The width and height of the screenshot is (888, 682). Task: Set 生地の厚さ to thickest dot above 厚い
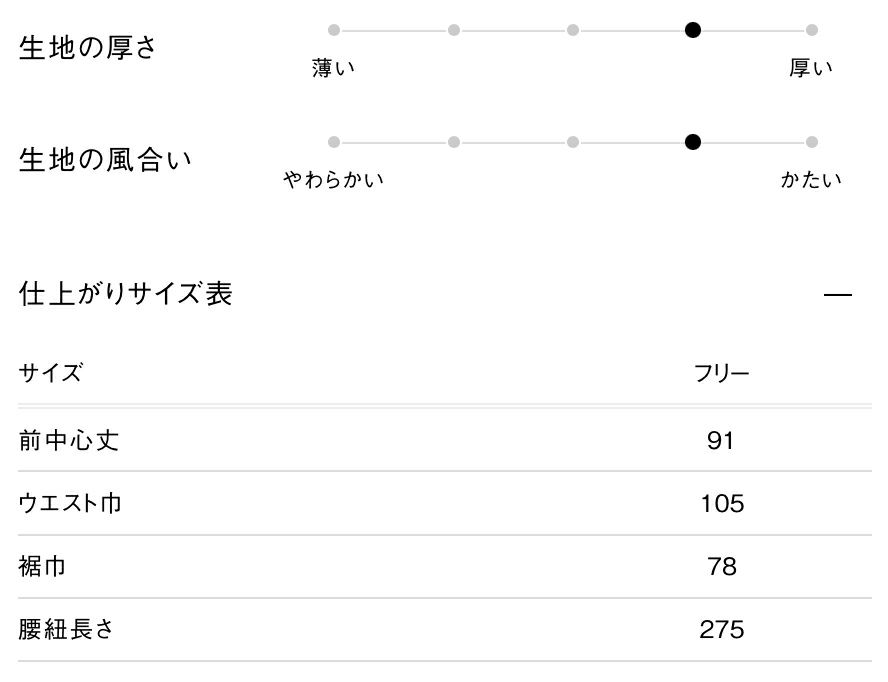[x=812, y=30]
